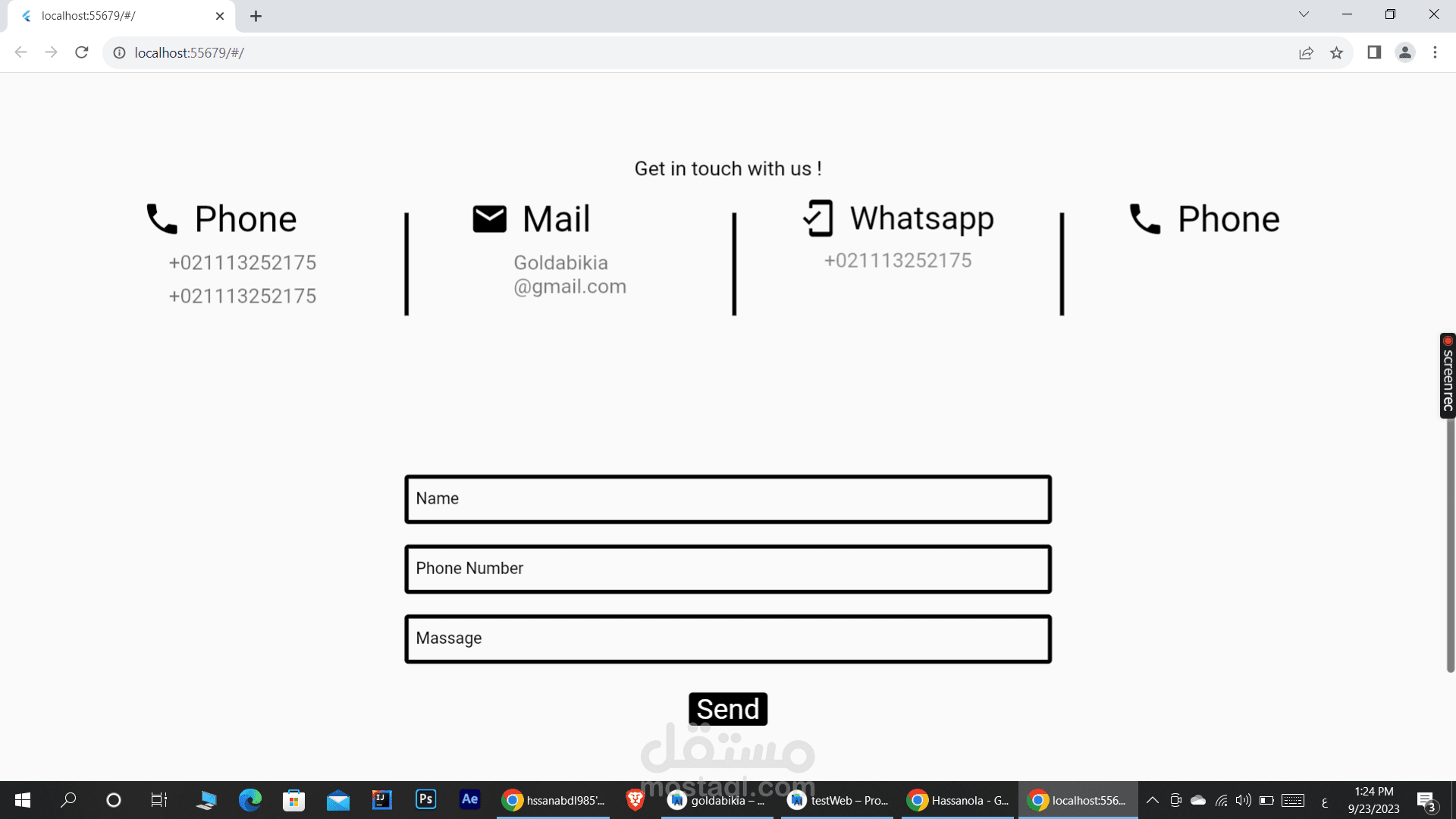Open Photoshop from the taskbar
Viewport: 1456px width, 819px height.
426,799
